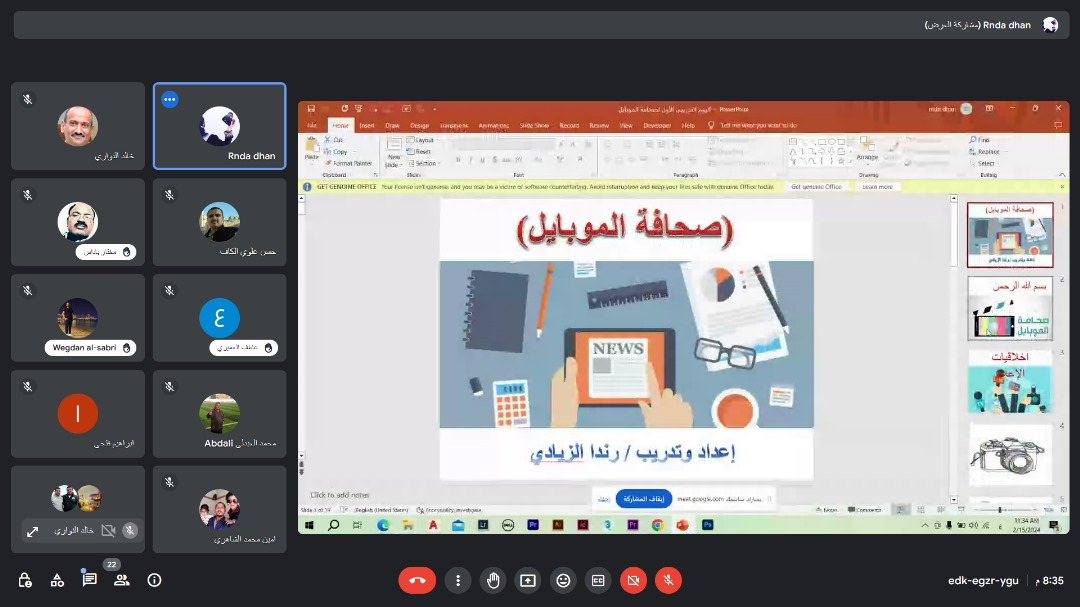Click the blue stop sharing button

pos(643,498)
